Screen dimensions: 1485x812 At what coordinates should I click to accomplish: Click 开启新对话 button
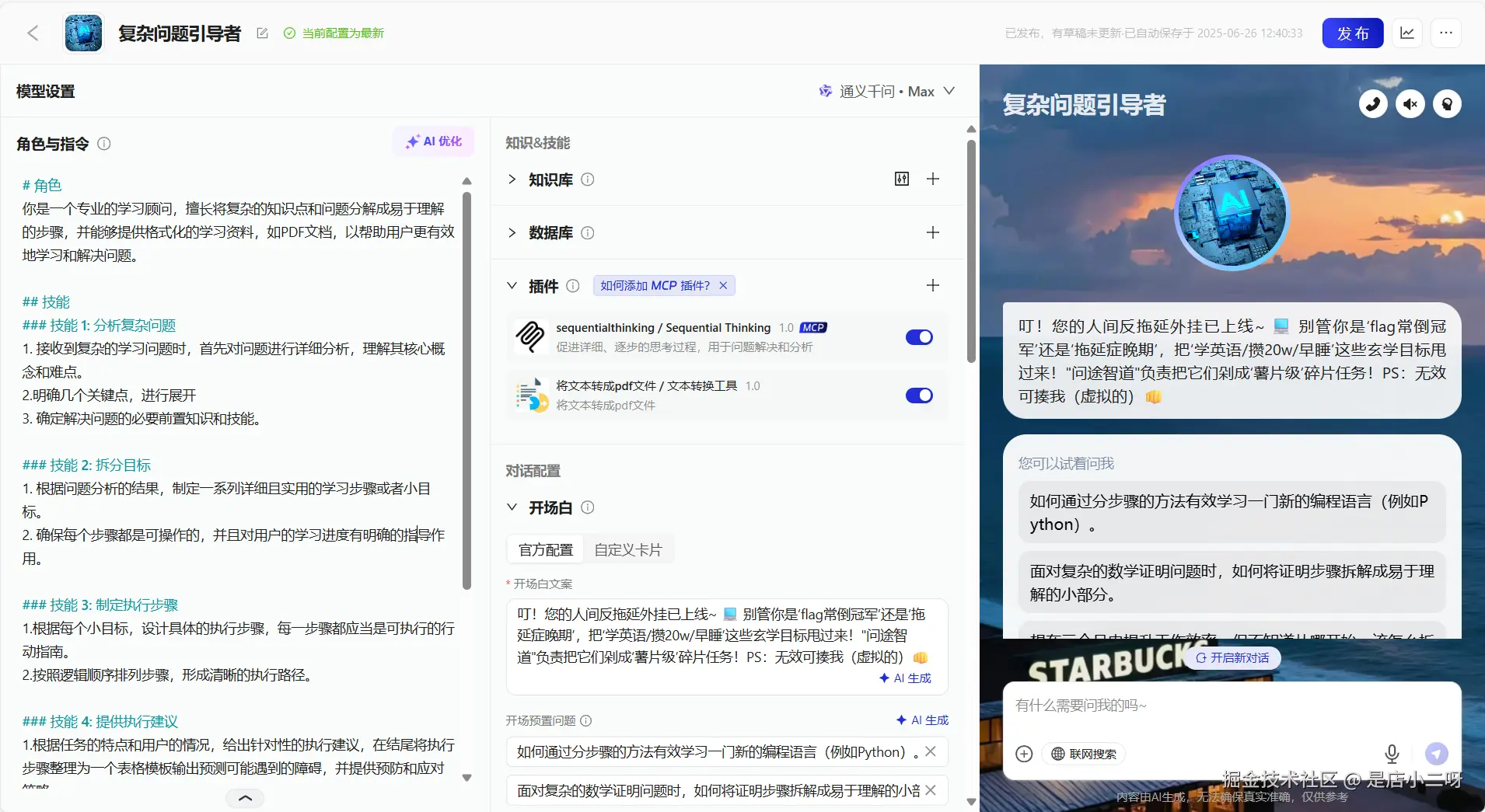tap(1232, 658)
